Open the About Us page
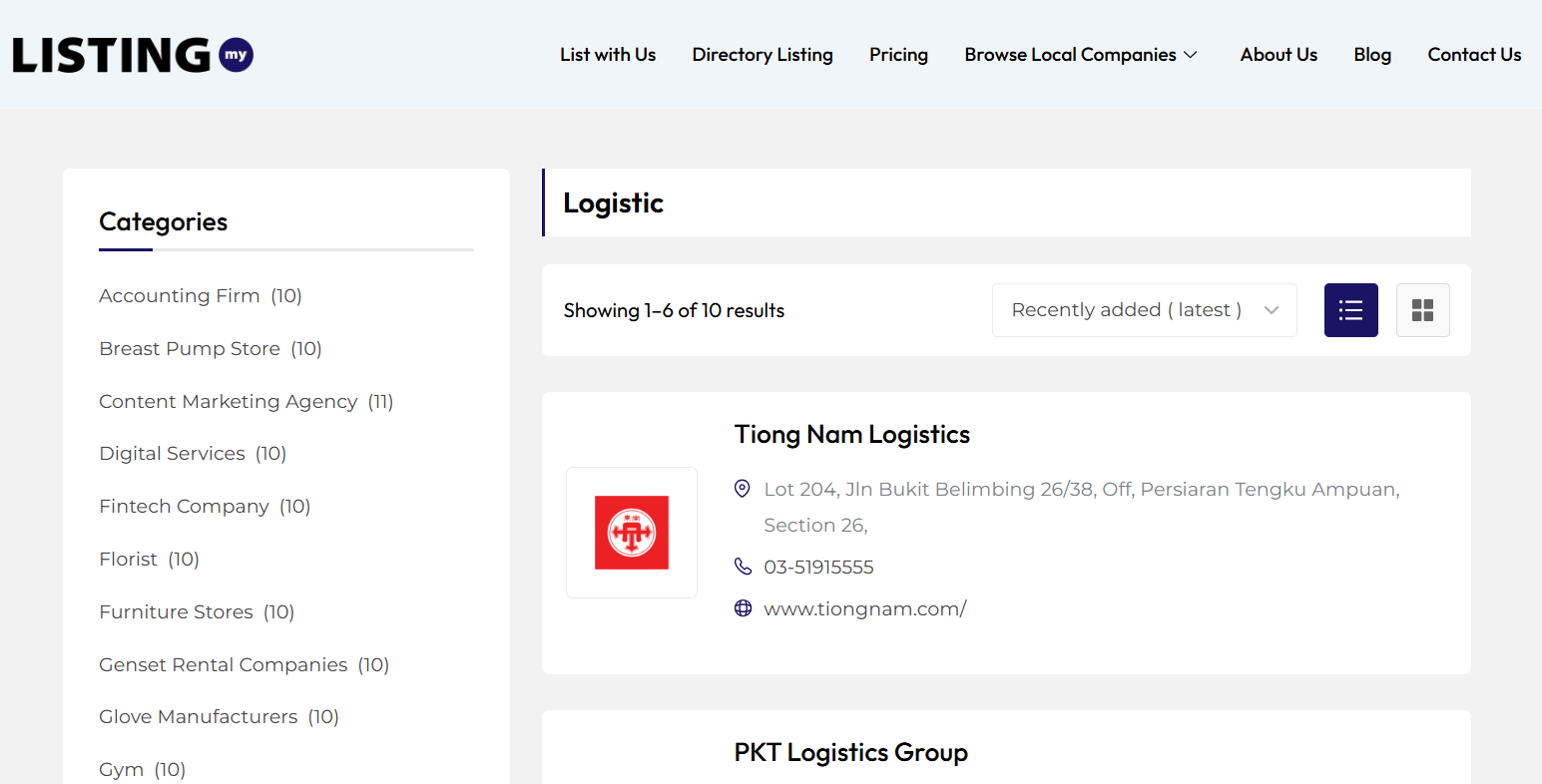The image size is (1542, 784). pos(1279,55)
